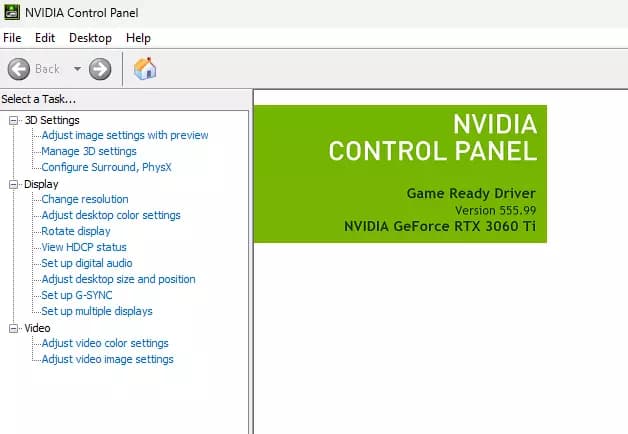Collapse the Video tree node
The height and width of the screenshot is (434, 628).
(x=14, y=328)
